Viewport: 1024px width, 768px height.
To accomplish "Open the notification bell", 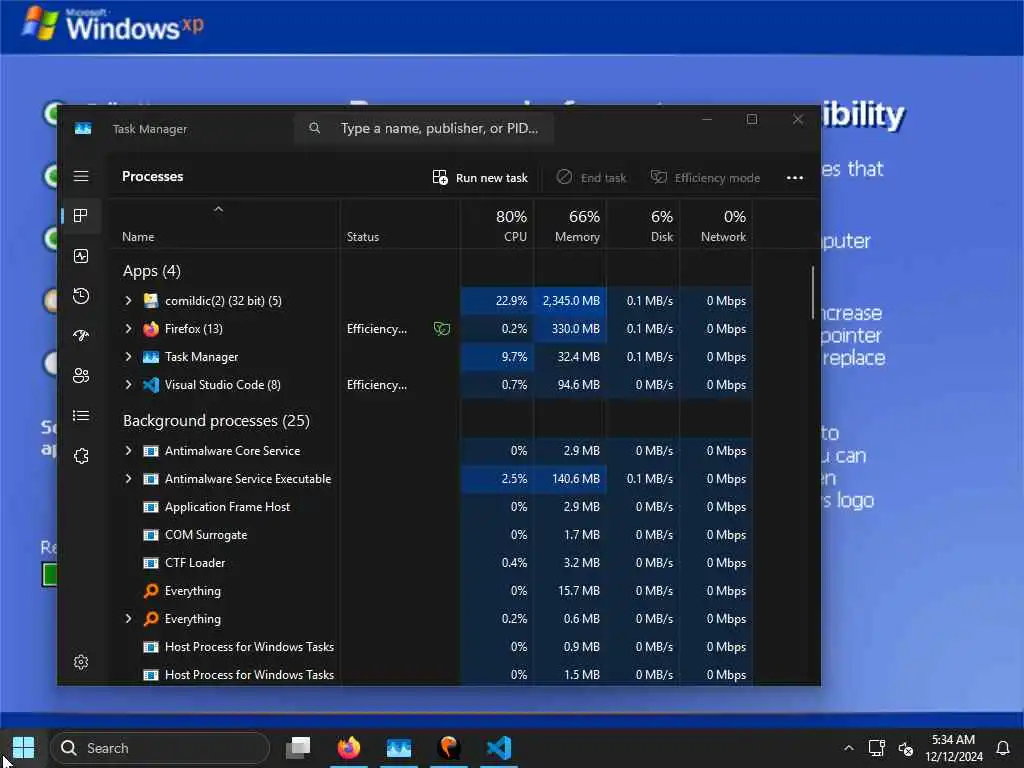I will click(x=1003, y=748).
